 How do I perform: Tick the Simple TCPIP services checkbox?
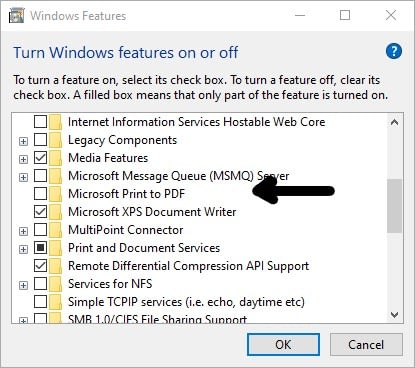pos(40,301)
